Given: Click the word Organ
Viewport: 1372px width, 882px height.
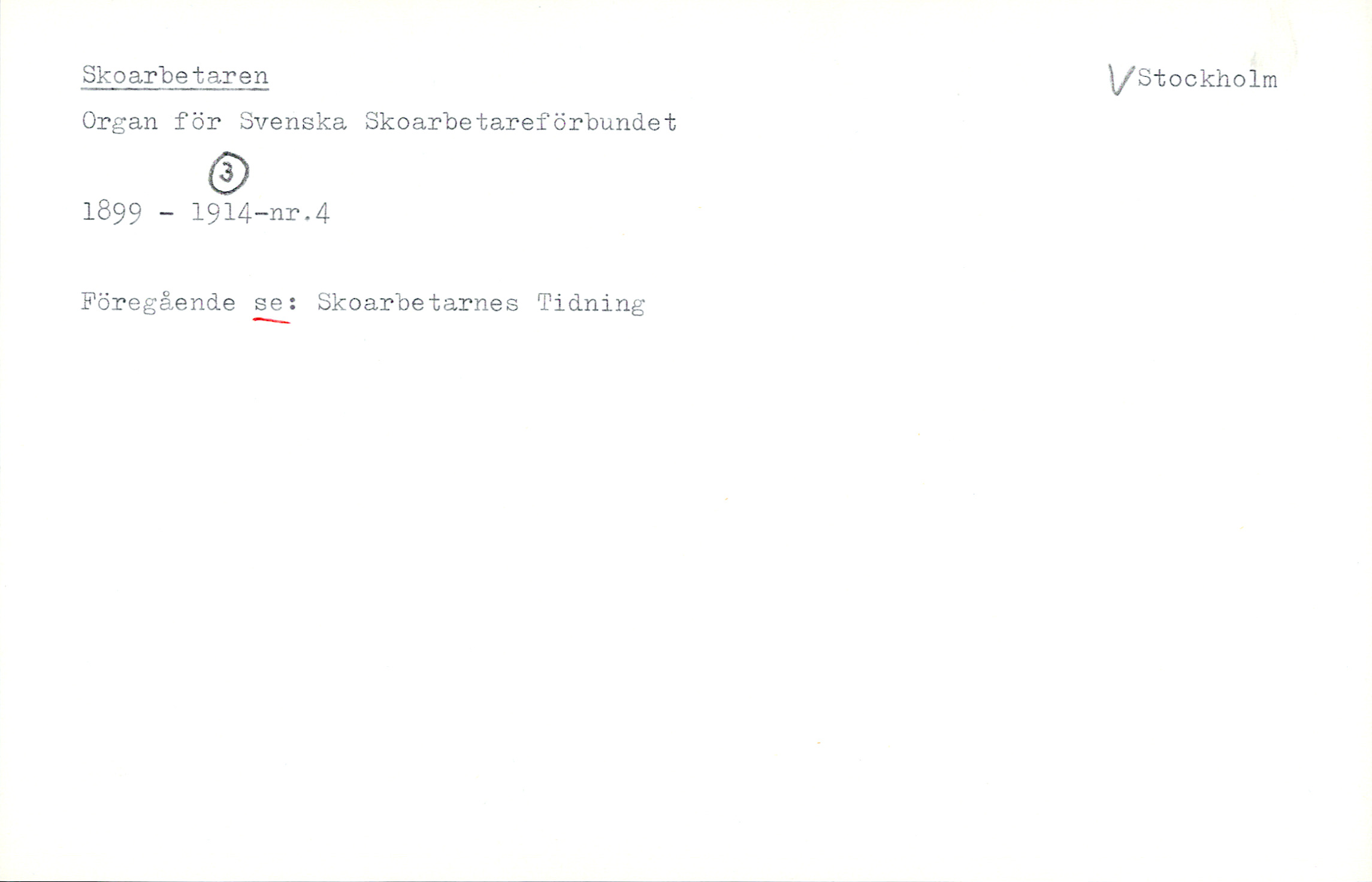Looking at the screenshot, I should (x=120, y=122).
